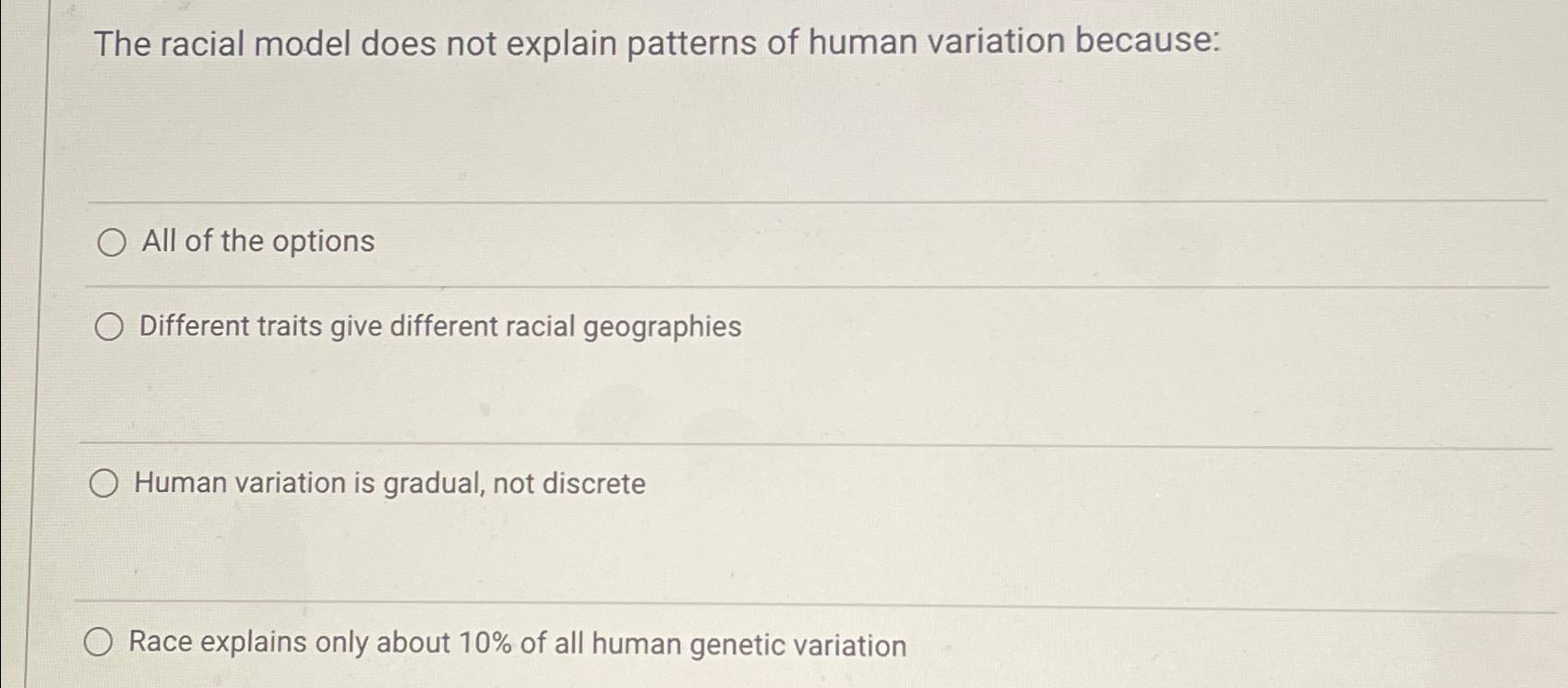Click the "Race explains only about 10%" label
The image size is (1568, 688).
click(518, 644)
